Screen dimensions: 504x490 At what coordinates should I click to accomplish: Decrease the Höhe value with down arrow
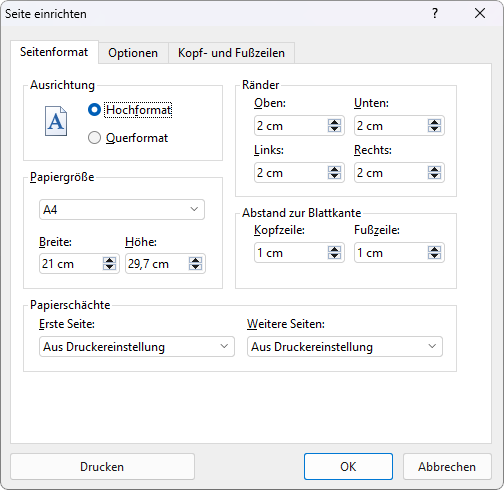click(195, 267)
